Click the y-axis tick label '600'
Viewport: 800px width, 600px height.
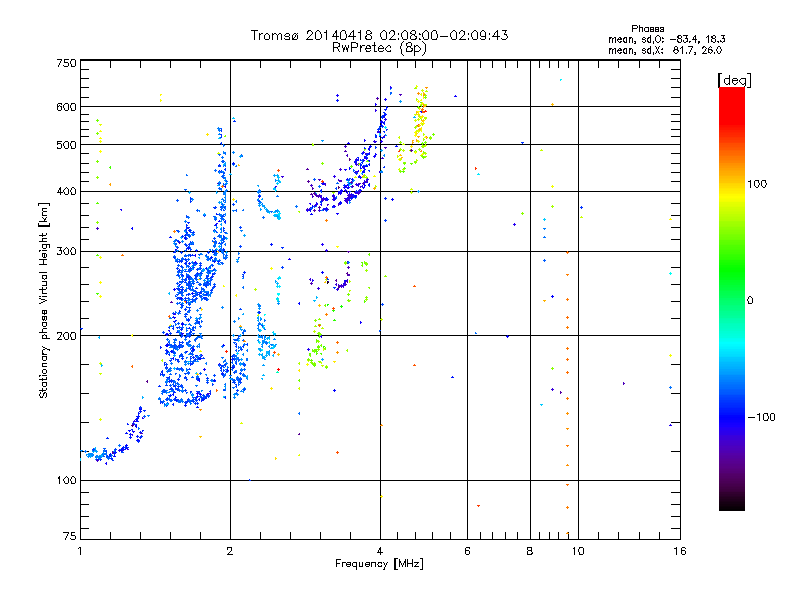[x=66, y=107]
